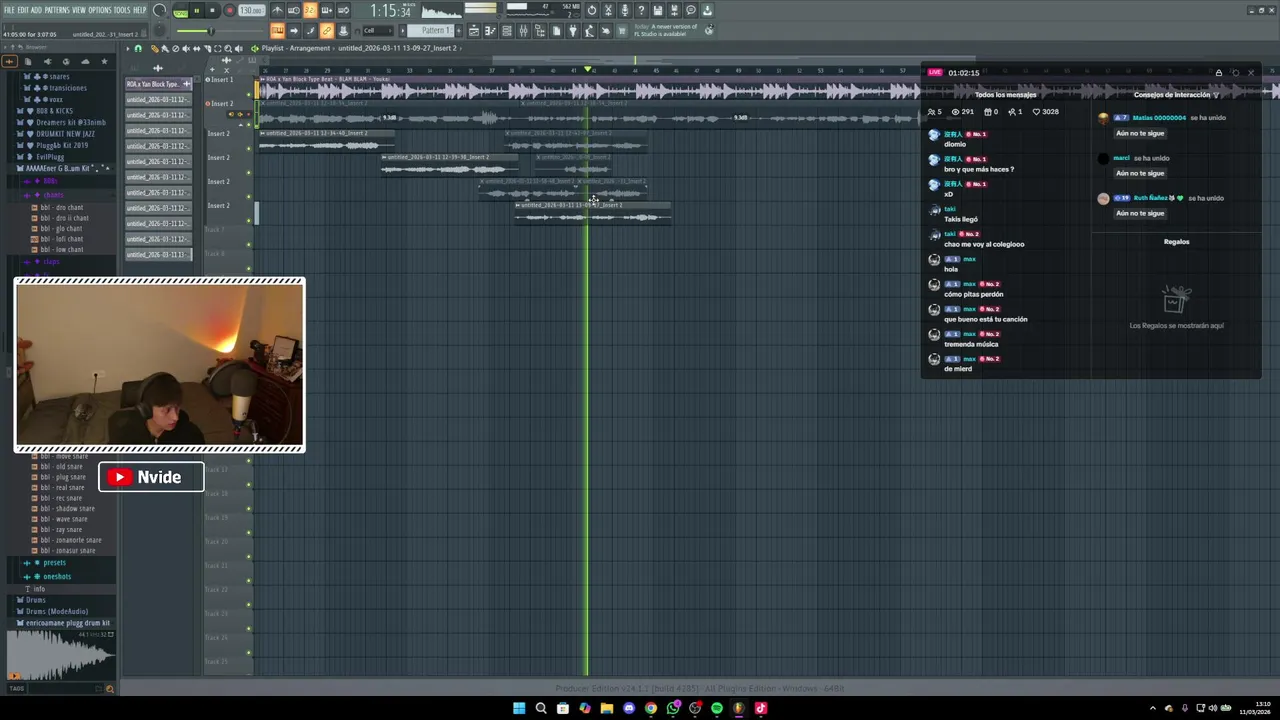Screen dimensions: 1280x720
Task: Toggle the countdown before recording icon
Action: [x=310, y=10]
